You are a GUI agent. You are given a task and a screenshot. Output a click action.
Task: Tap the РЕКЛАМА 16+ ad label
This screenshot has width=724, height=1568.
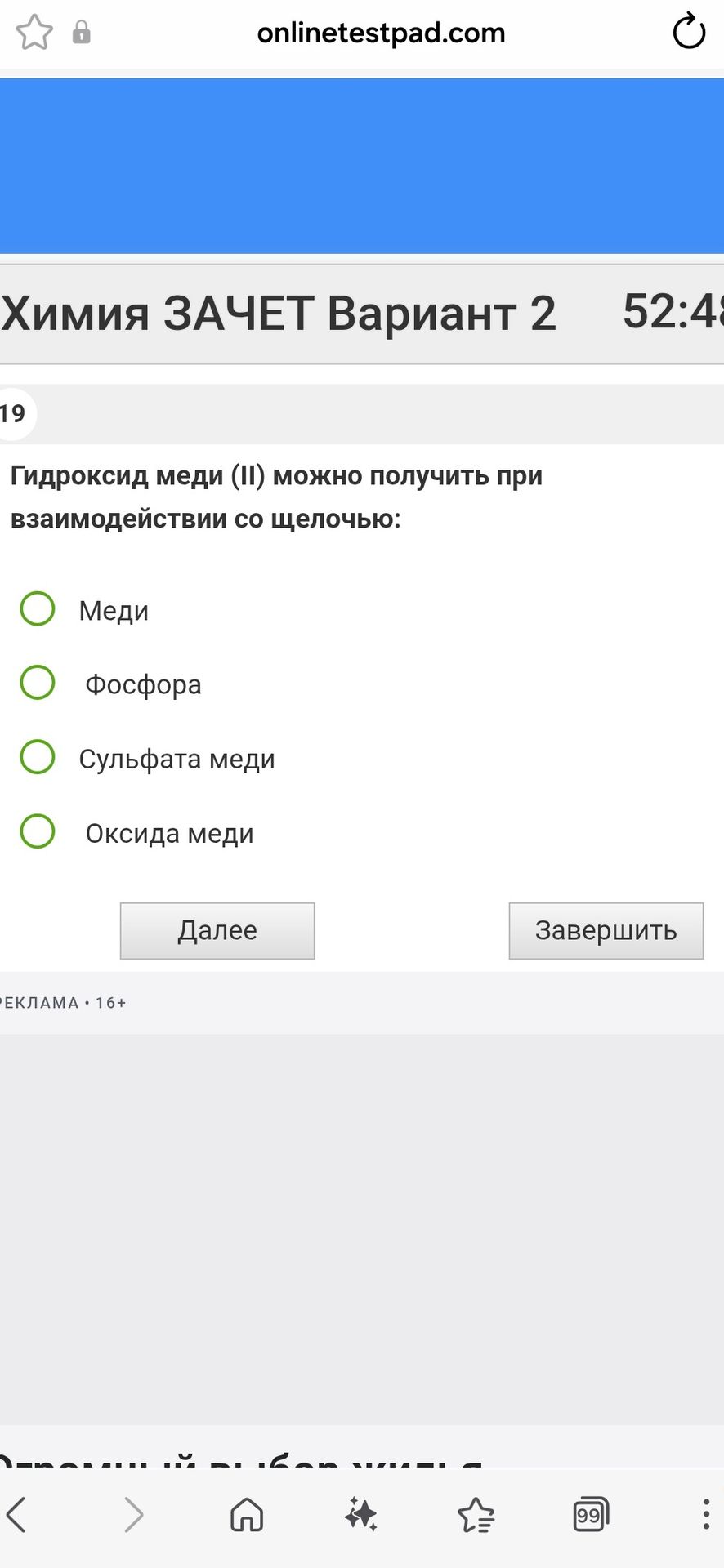[63, 1003]
